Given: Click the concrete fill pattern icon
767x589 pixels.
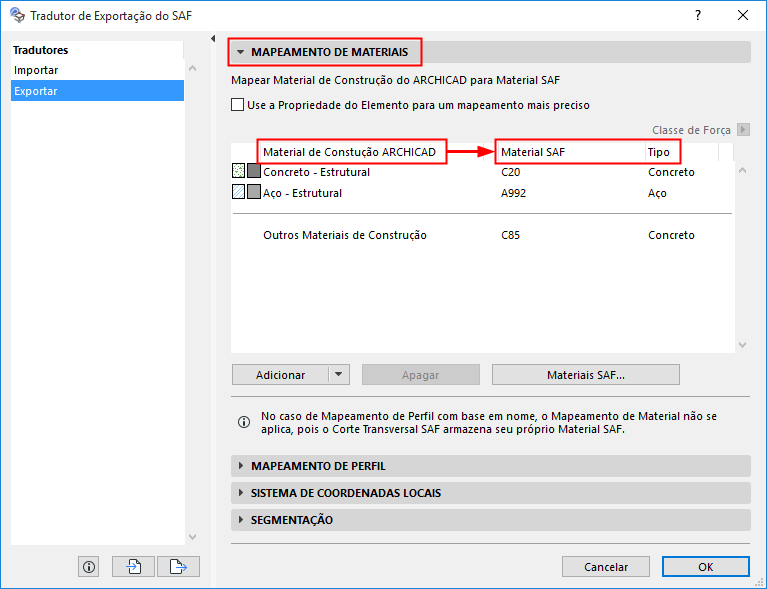Looking at the screenshot, I should point(238,171).
